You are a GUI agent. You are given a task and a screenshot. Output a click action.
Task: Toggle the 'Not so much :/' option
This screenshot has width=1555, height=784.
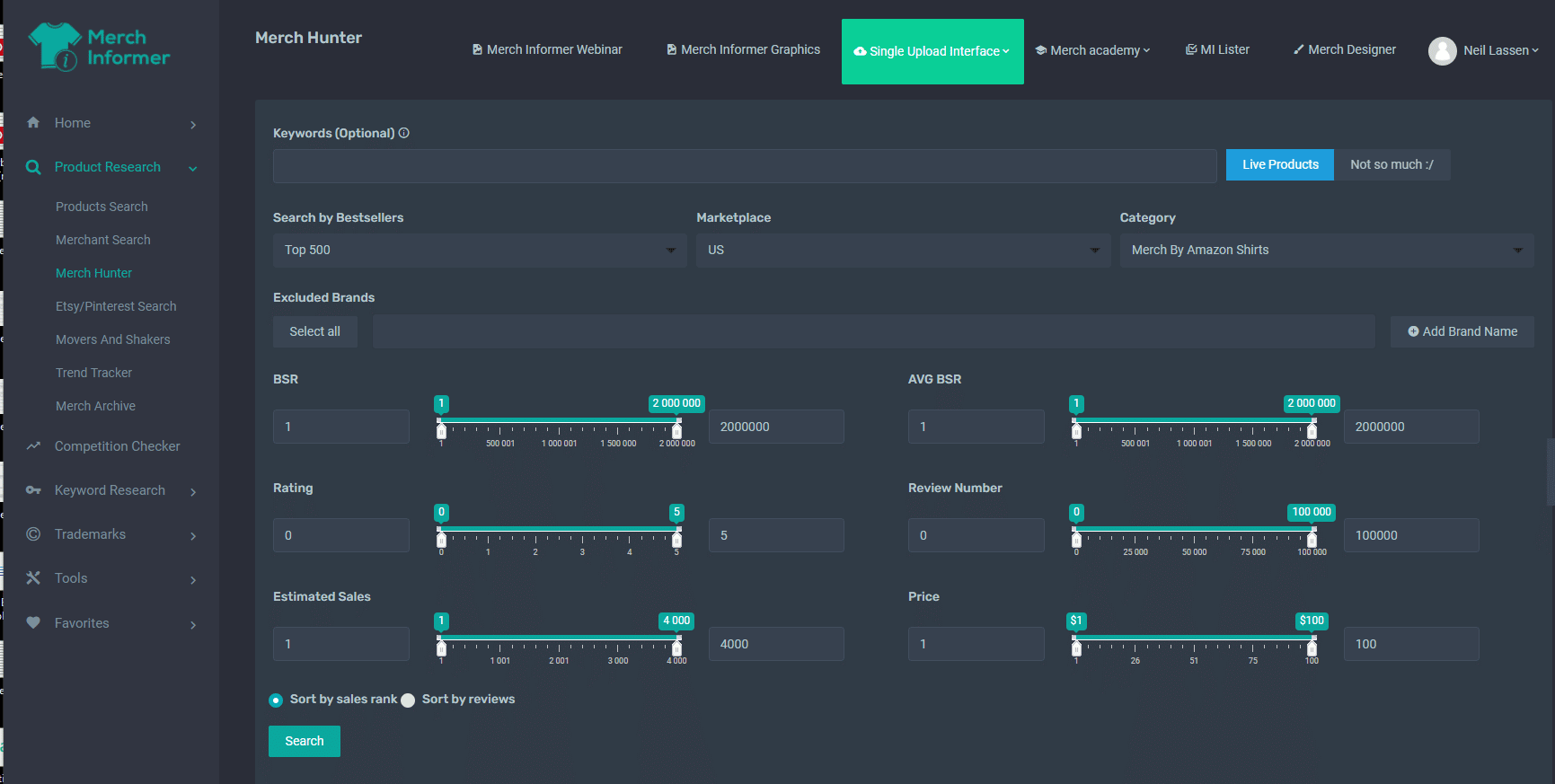point(1392,164)
